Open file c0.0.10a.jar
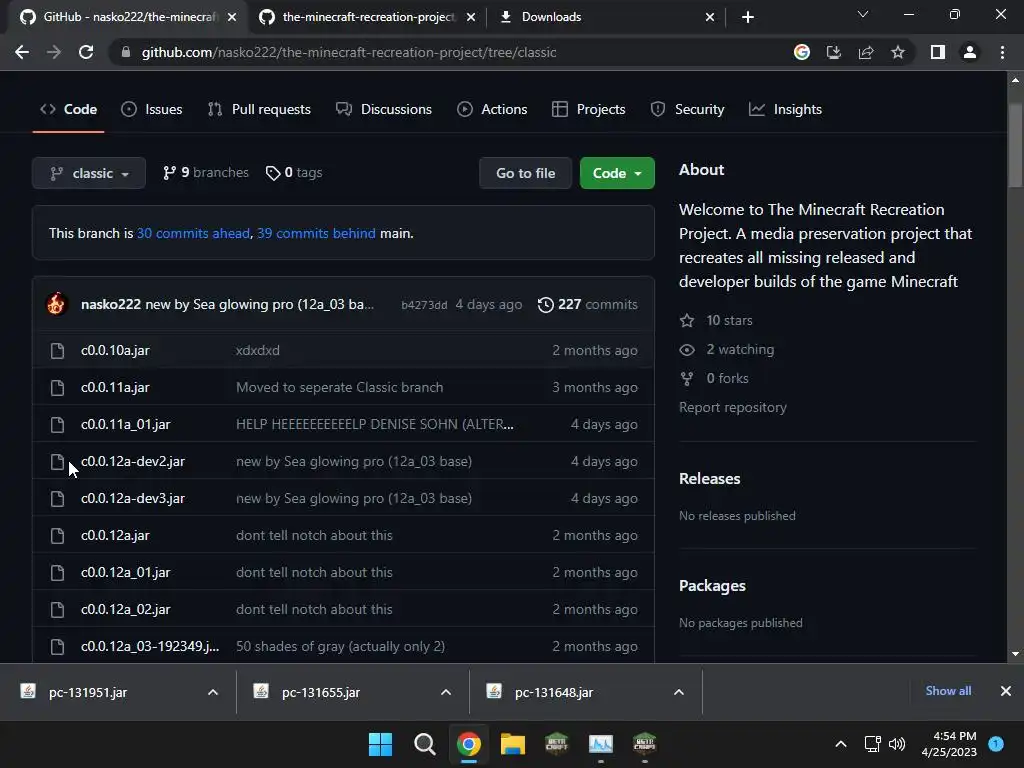Viewport: 1024px width, 768px height. (115, 350)
